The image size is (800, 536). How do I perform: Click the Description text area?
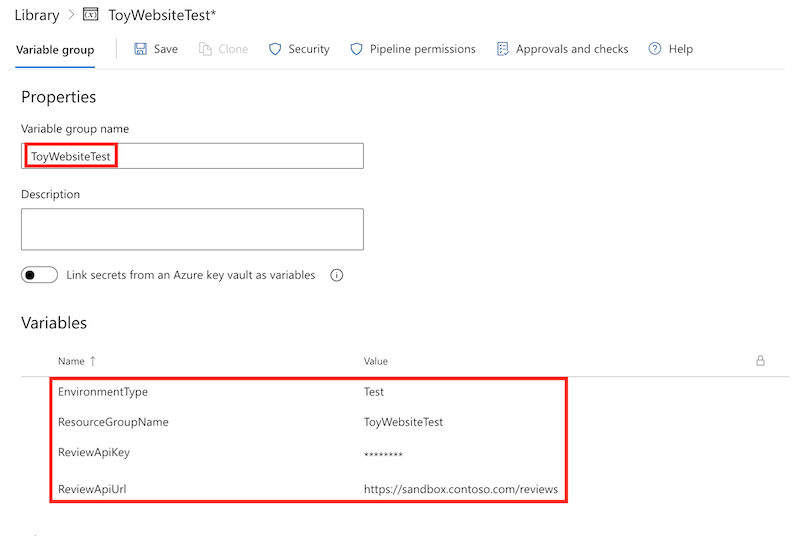pos(192,229)
